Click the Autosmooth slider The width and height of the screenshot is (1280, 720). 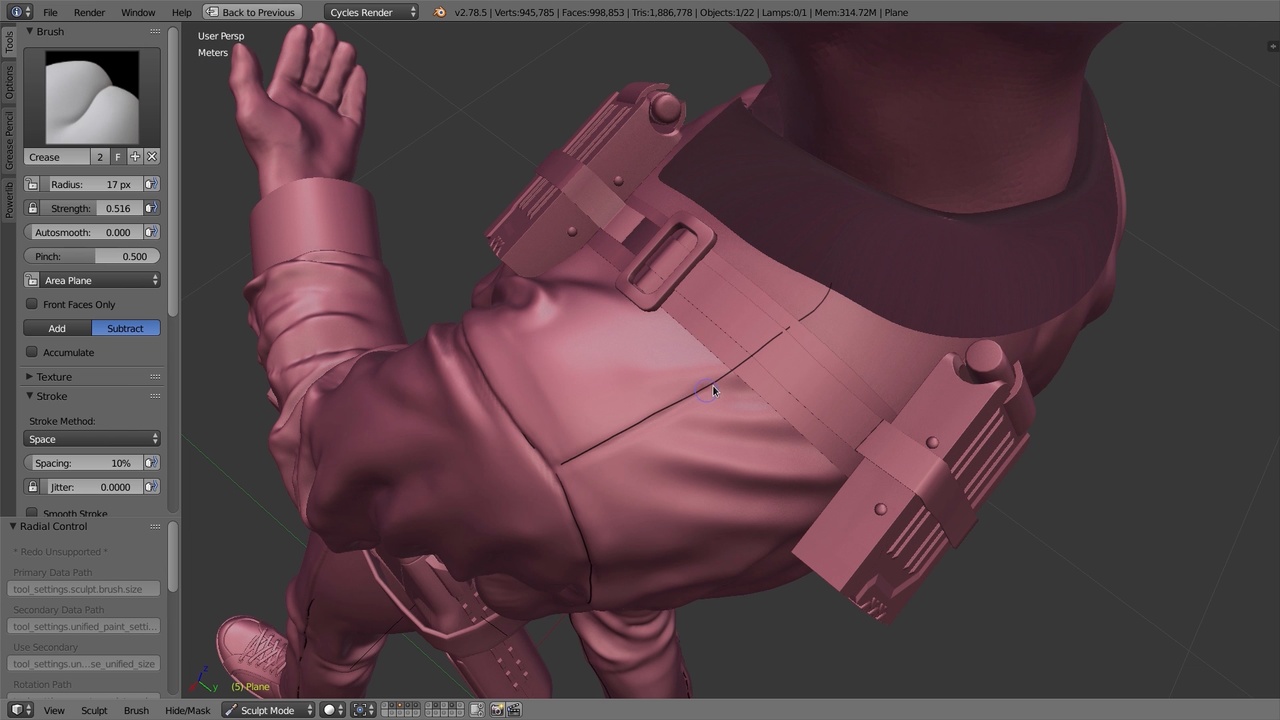[82, 232]
